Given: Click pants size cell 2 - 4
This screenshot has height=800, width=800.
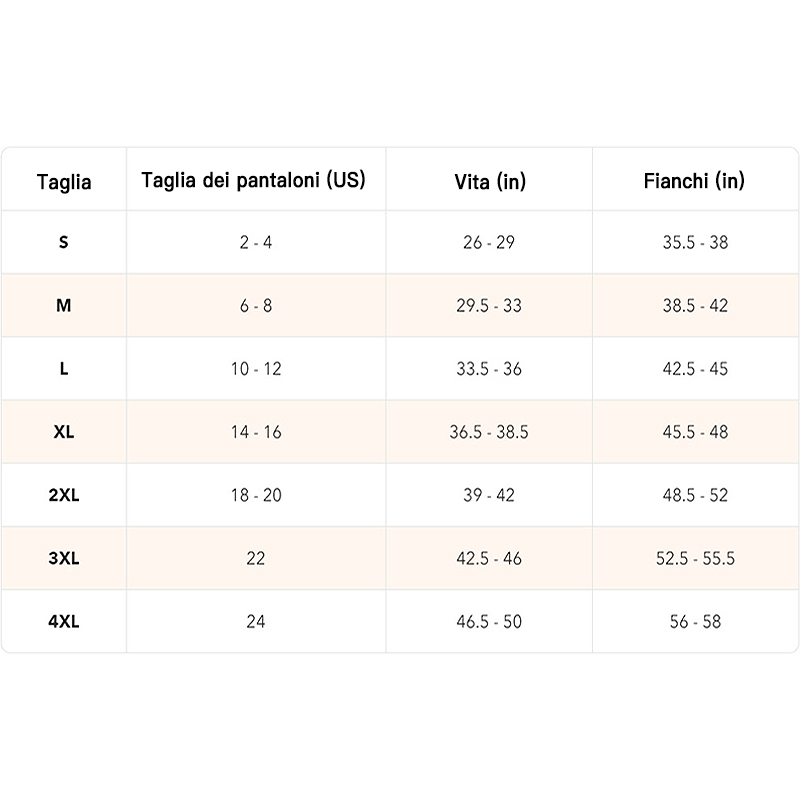Looking at the screenshot, I should (x=256, y=242).
